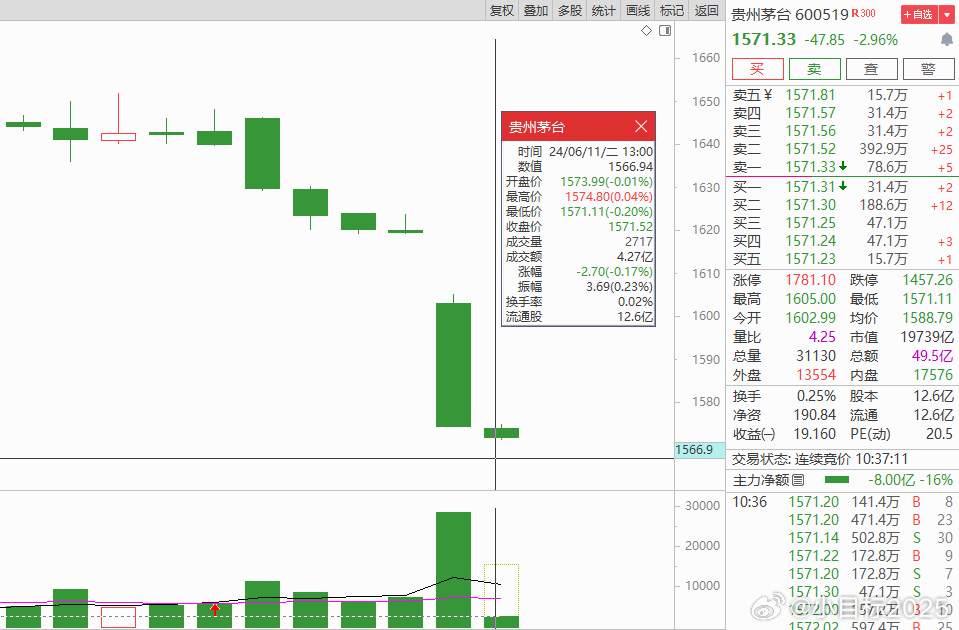
Task: Click the bell alert icon beside the price
Action: [x=947, y=40]
